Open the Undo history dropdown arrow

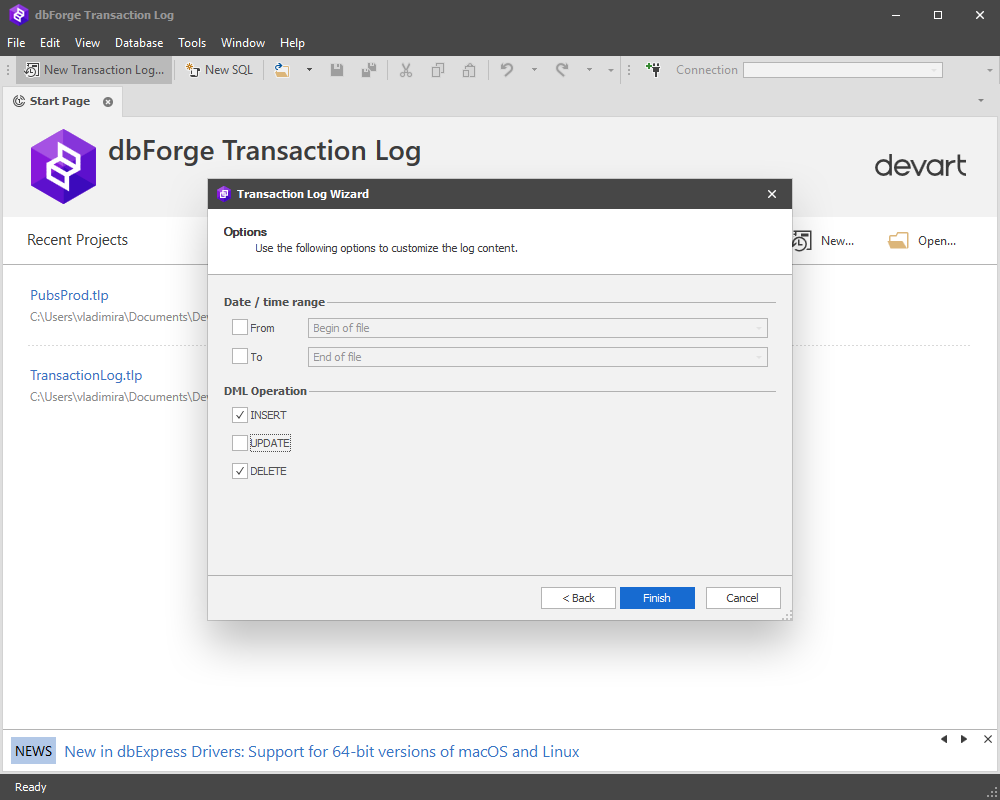pos(534,70)
